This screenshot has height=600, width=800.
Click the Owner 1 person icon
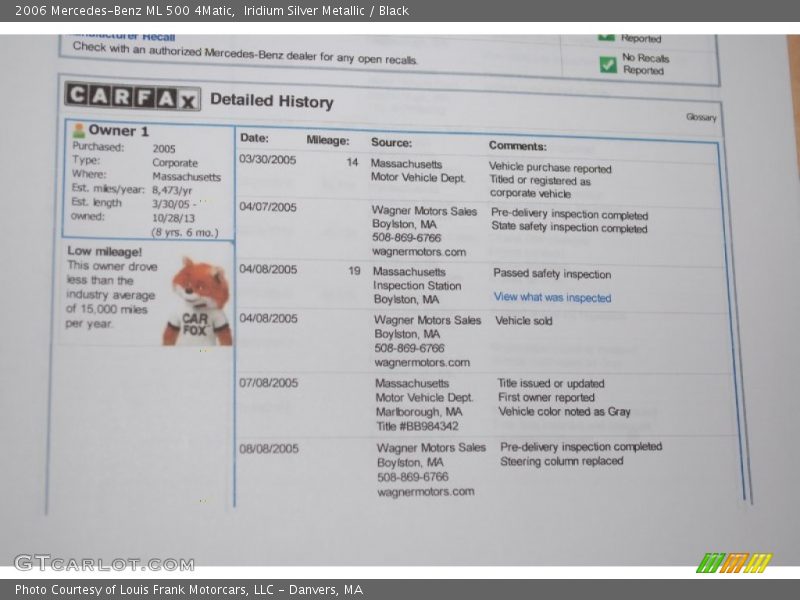point(78,131)
